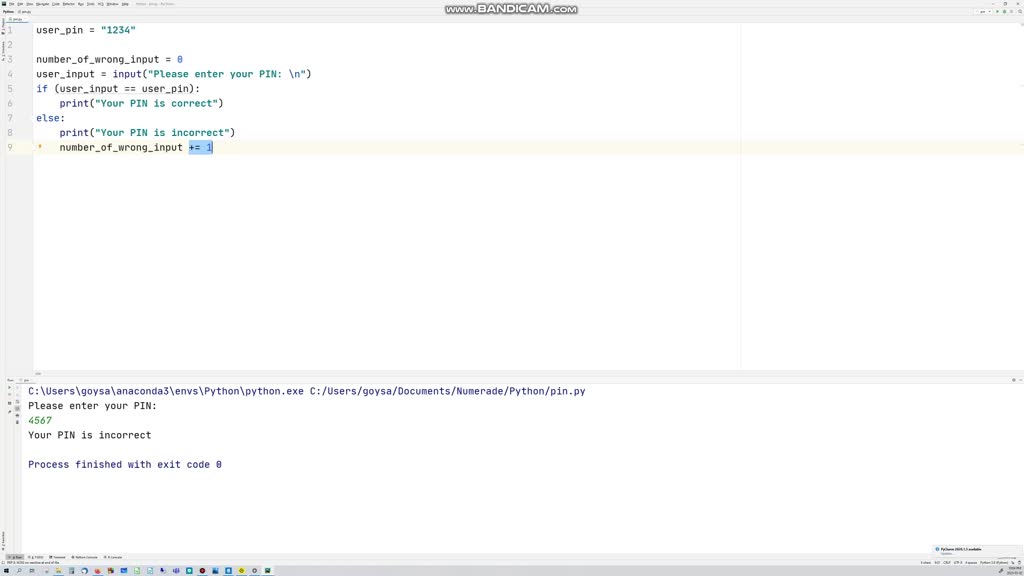Click the PyCharm icon on the taskbar

coord(268,571)
